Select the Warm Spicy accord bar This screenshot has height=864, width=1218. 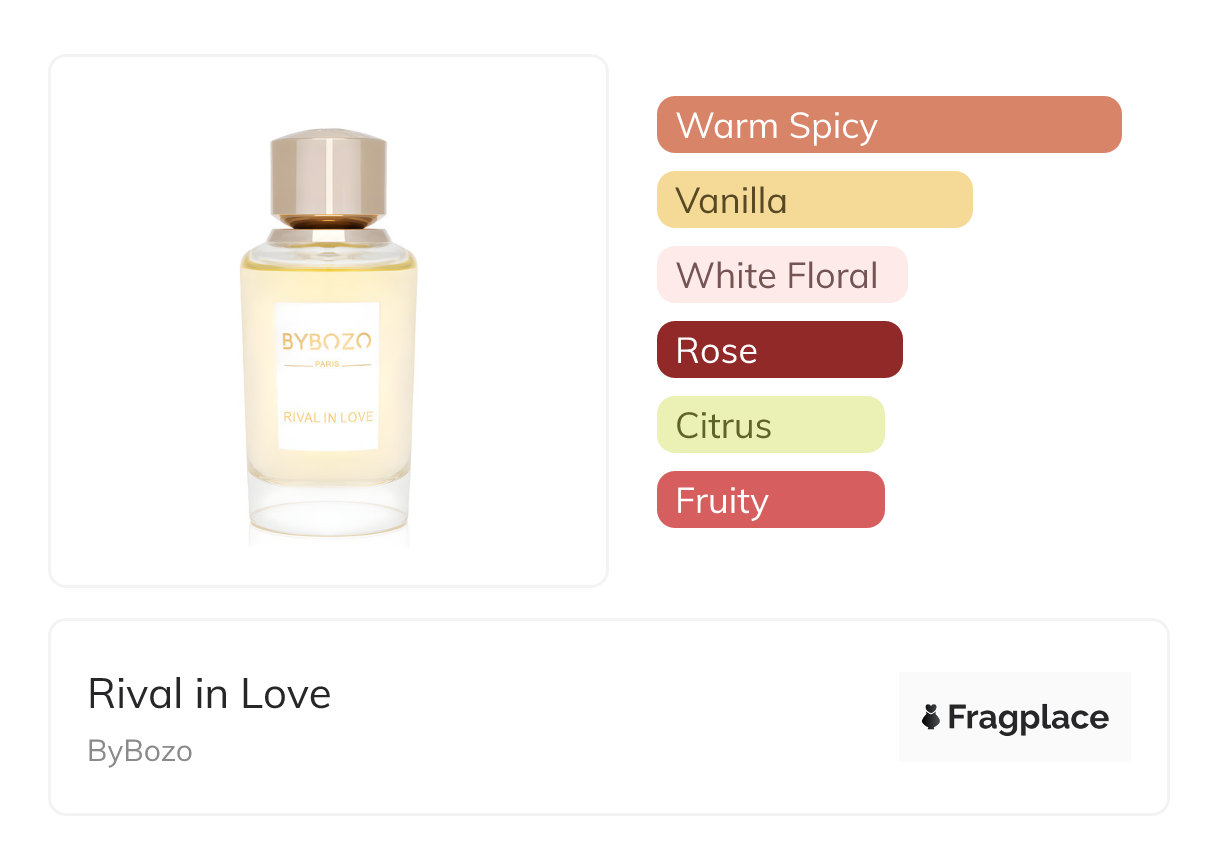click(x=888, y=125)
